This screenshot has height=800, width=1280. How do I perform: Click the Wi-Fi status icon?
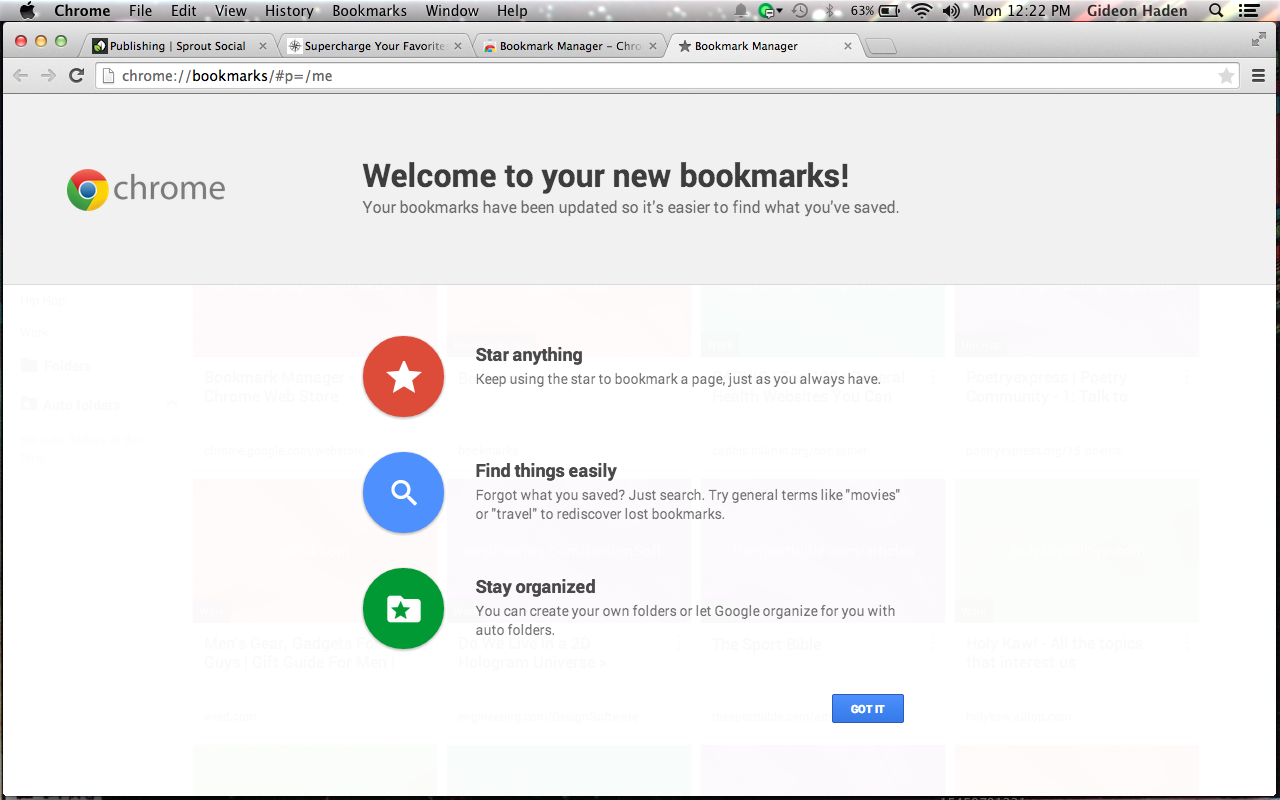click(920, 11)
